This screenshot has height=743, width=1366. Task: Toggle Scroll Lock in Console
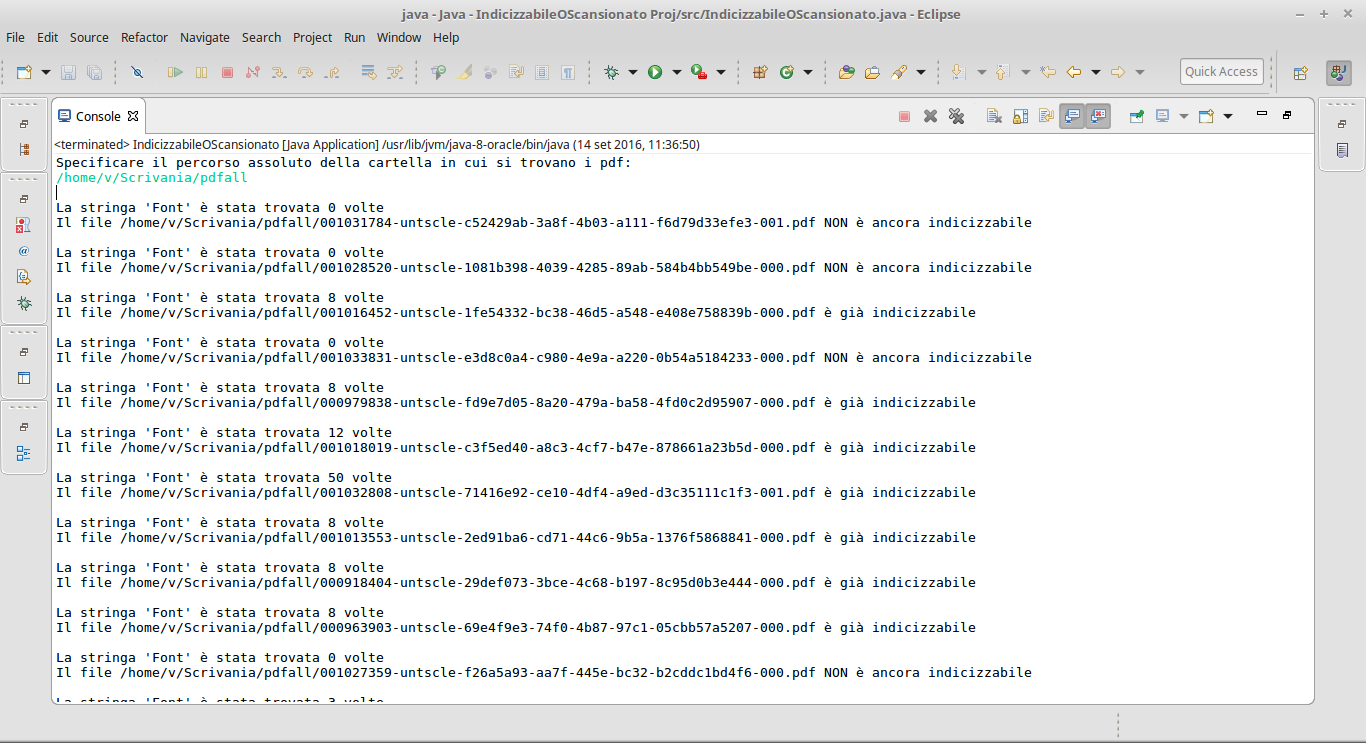pos(1020,116)
